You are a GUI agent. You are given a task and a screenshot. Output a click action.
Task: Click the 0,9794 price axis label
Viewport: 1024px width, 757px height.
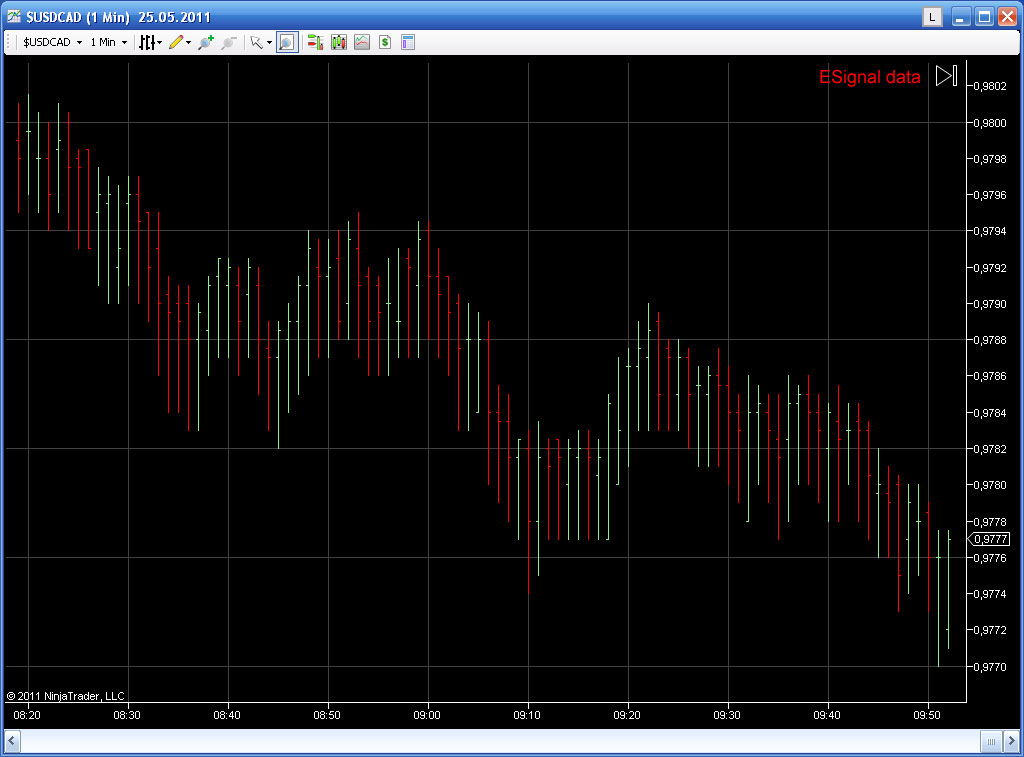click(x=989, y=231)
